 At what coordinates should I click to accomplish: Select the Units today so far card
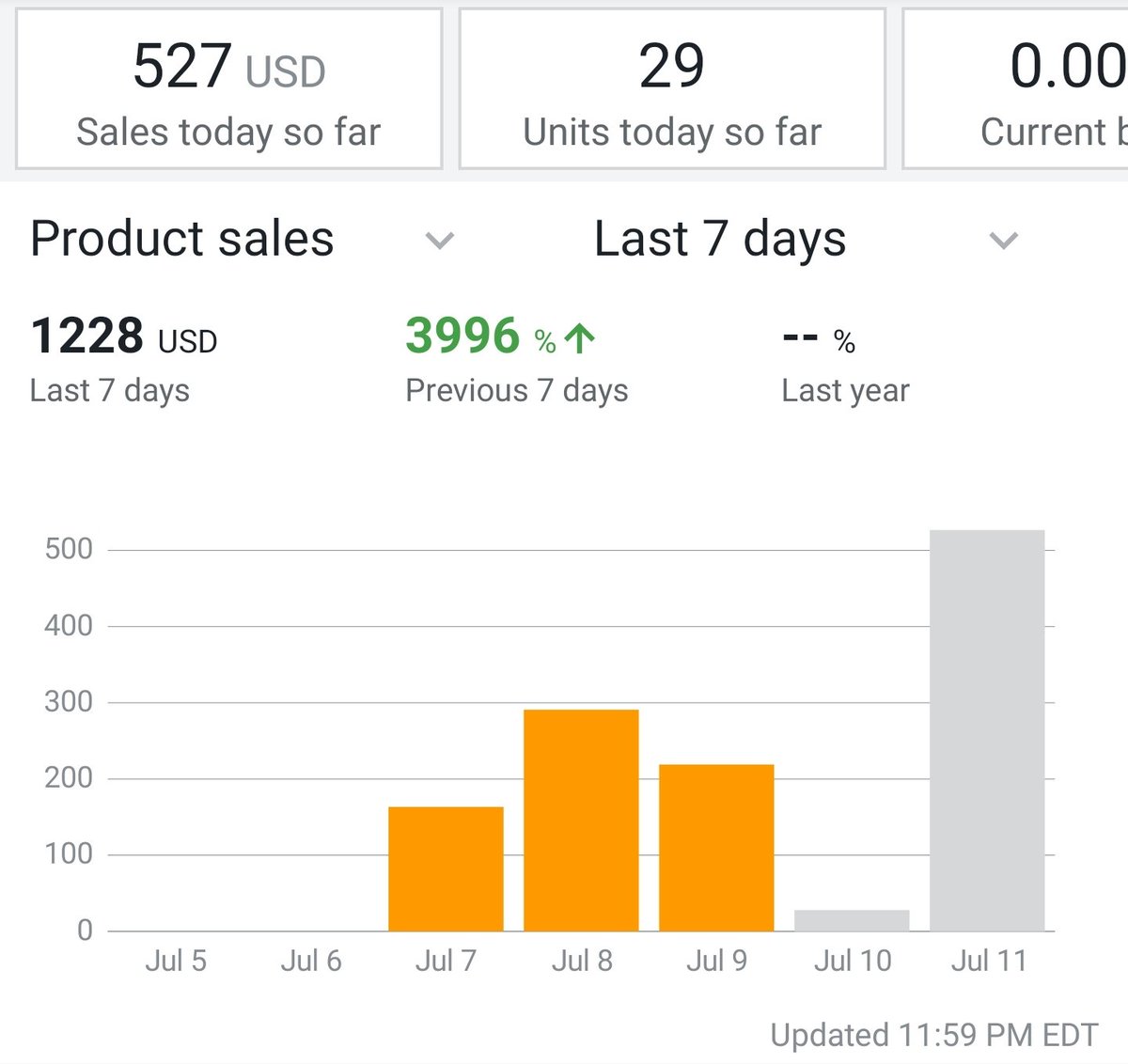coord(671,86)
